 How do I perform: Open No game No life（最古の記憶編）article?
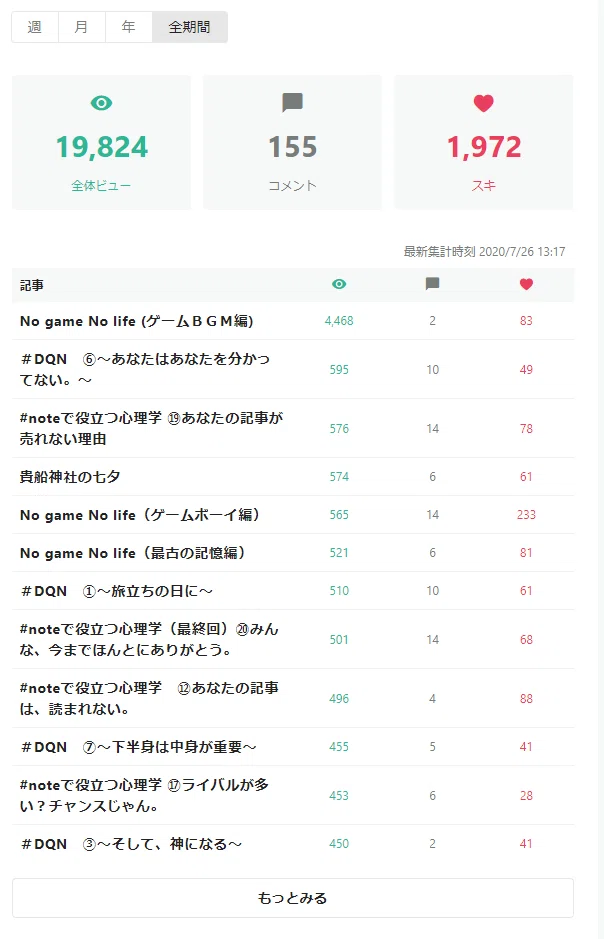click(x=133, y=553)
